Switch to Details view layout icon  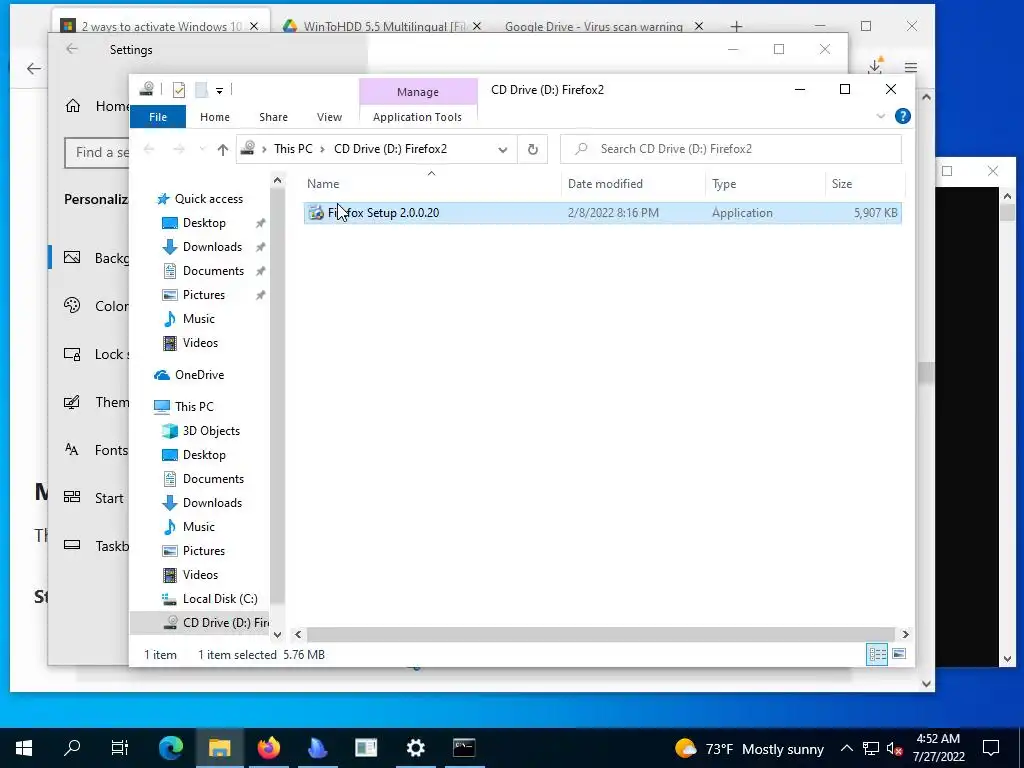click(x=876, y=654)
